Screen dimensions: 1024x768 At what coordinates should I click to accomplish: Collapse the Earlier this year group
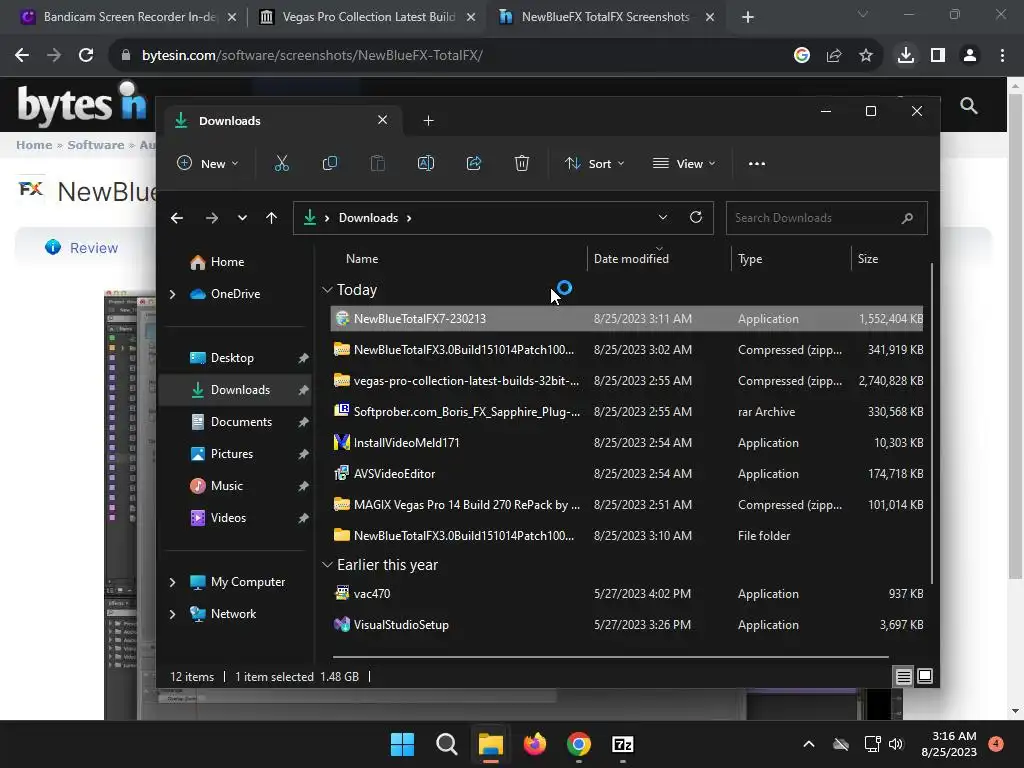(327, 565)
